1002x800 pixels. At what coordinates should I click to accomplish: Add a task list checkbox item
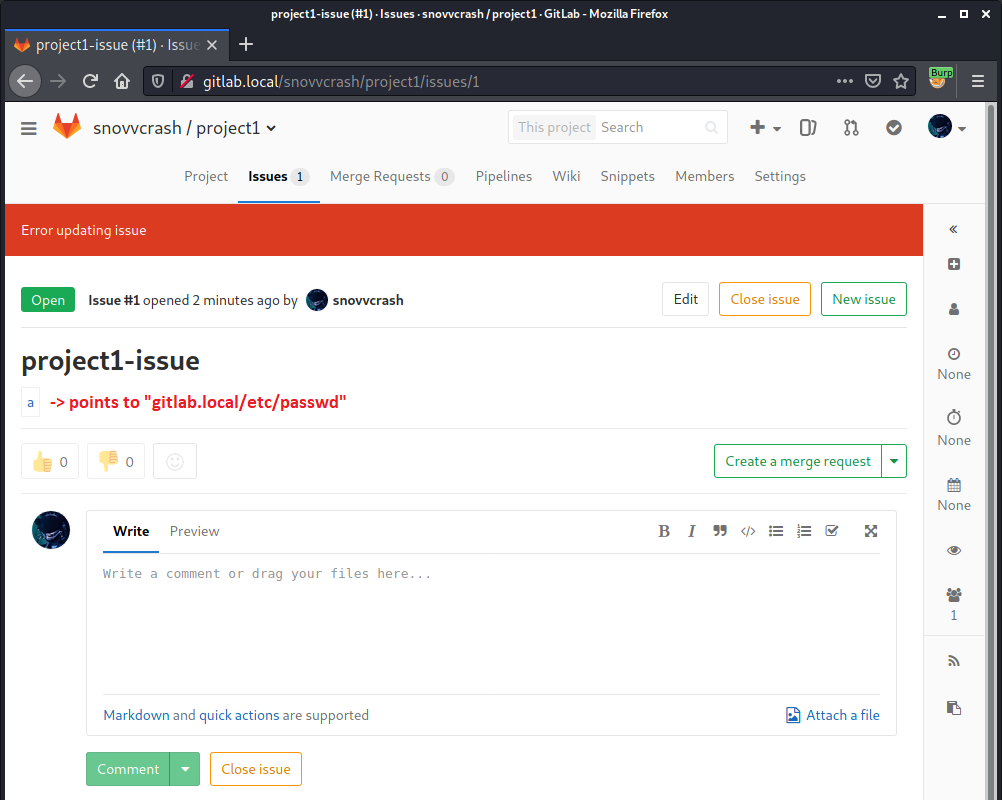coord(831,531)
